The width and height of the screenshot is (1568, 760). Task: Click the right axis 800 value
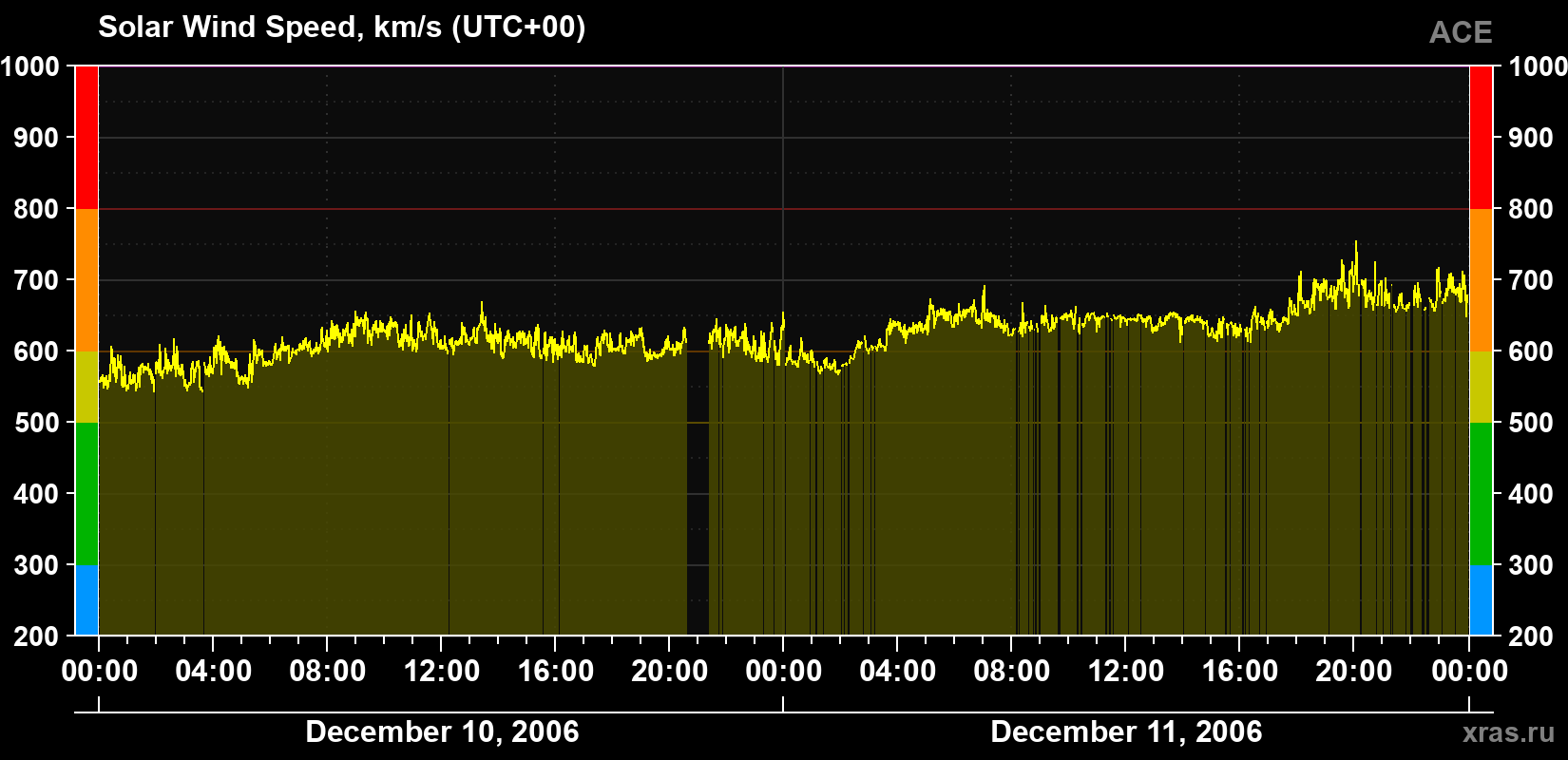click(1531, 209)
